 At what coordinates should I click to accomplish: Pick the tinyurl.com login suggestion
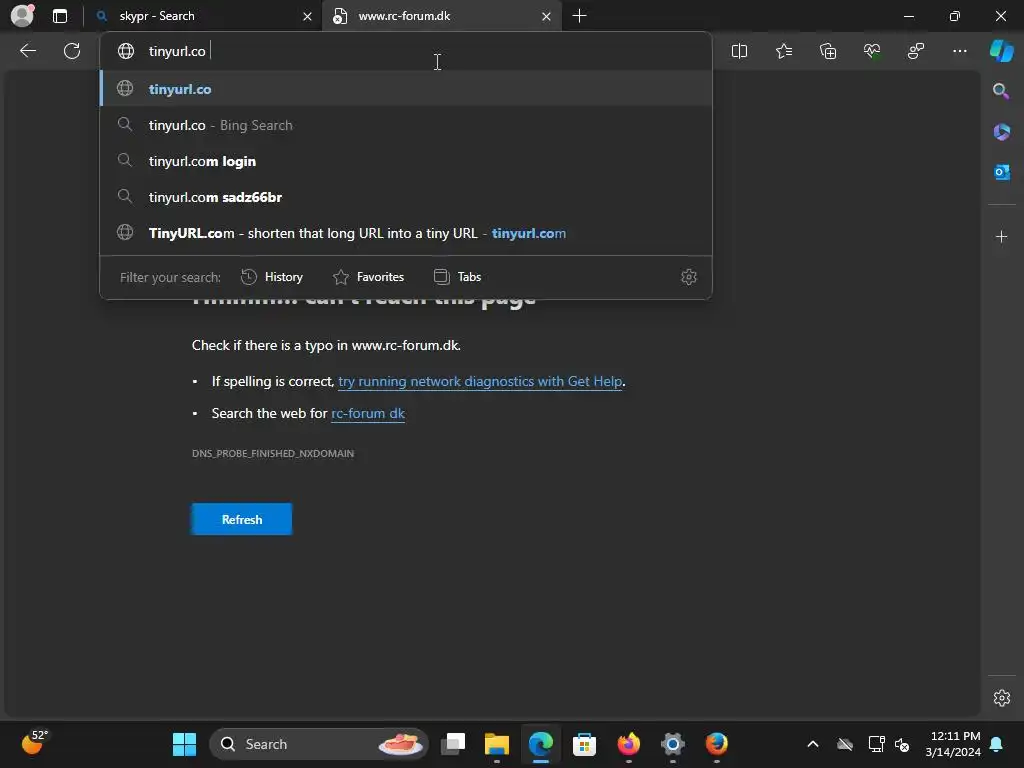tap(406, 161)
